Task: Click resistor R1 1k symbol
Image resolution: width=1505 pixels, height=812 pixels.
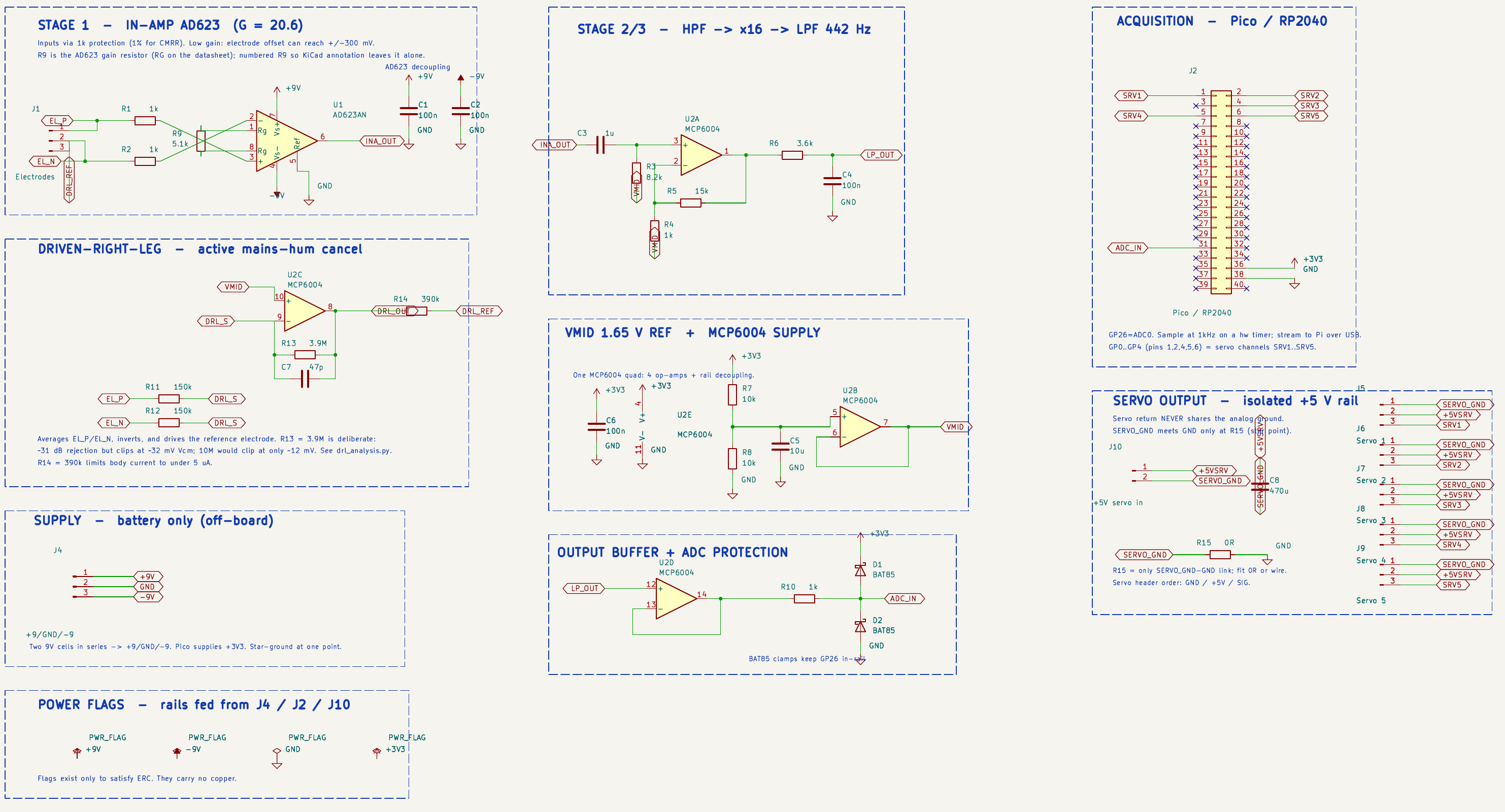Action: click(x=145, y=121)
